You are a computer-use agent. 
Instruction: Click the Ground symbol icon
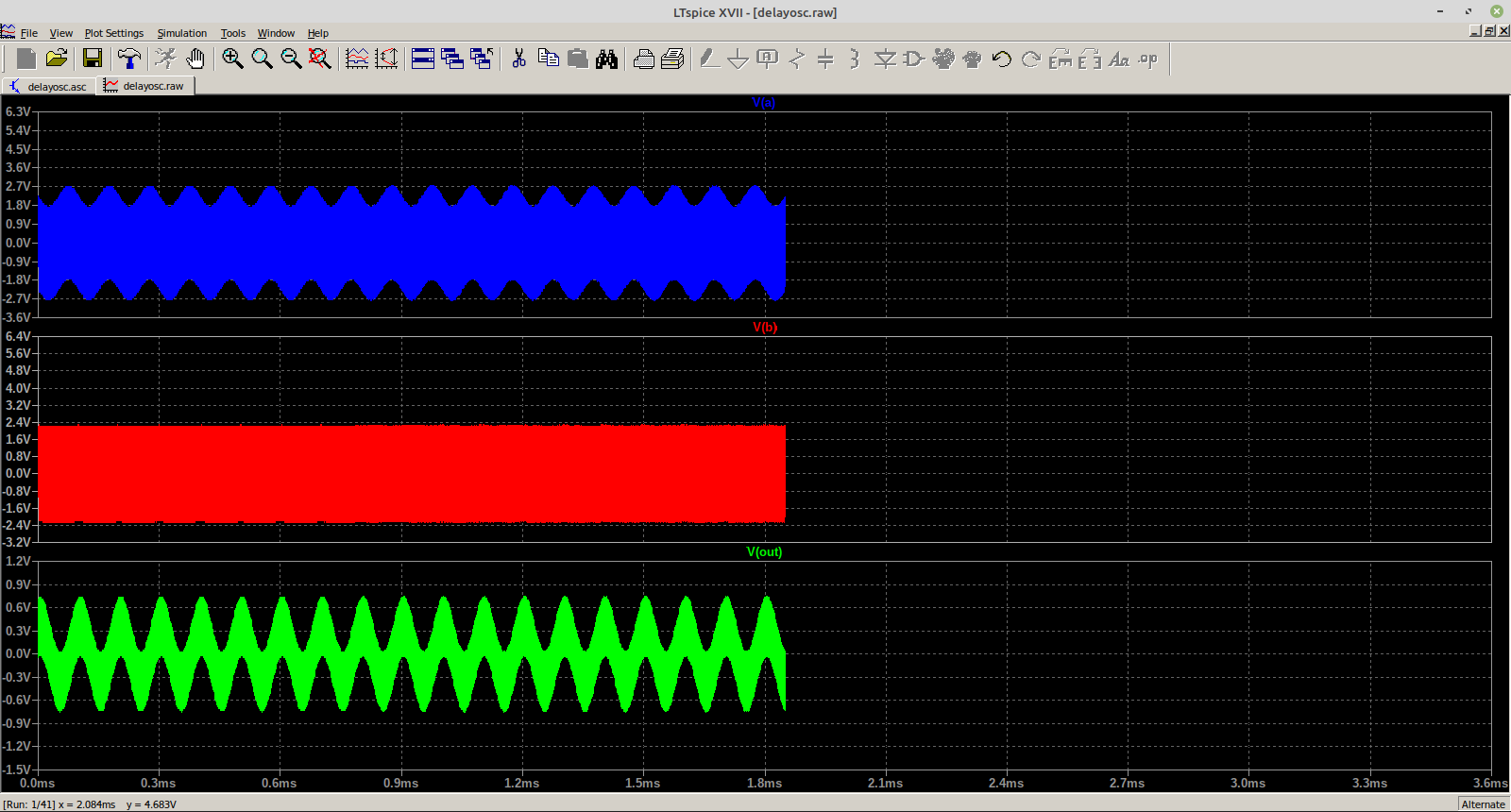click(739, 59)
